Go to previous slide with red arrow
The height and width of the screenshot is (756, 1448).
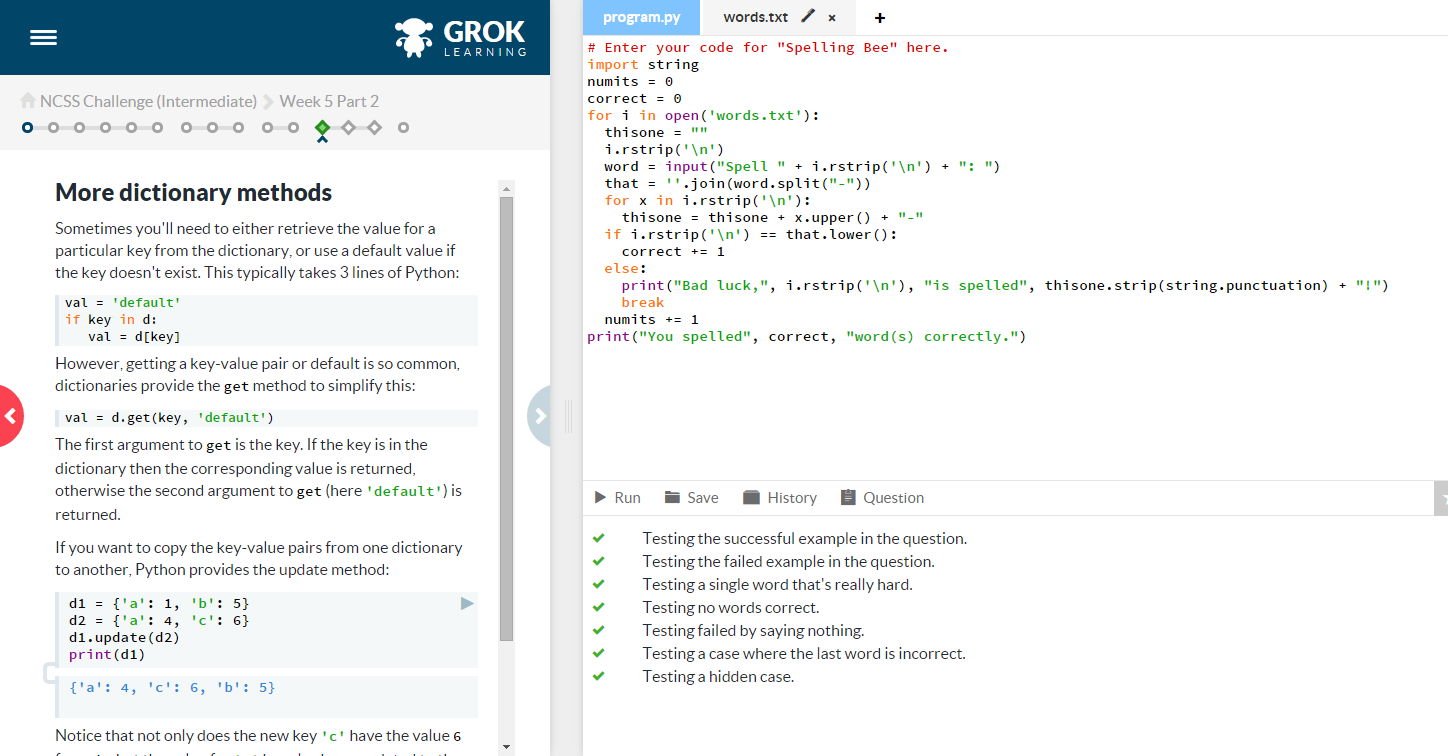[10, 416]
